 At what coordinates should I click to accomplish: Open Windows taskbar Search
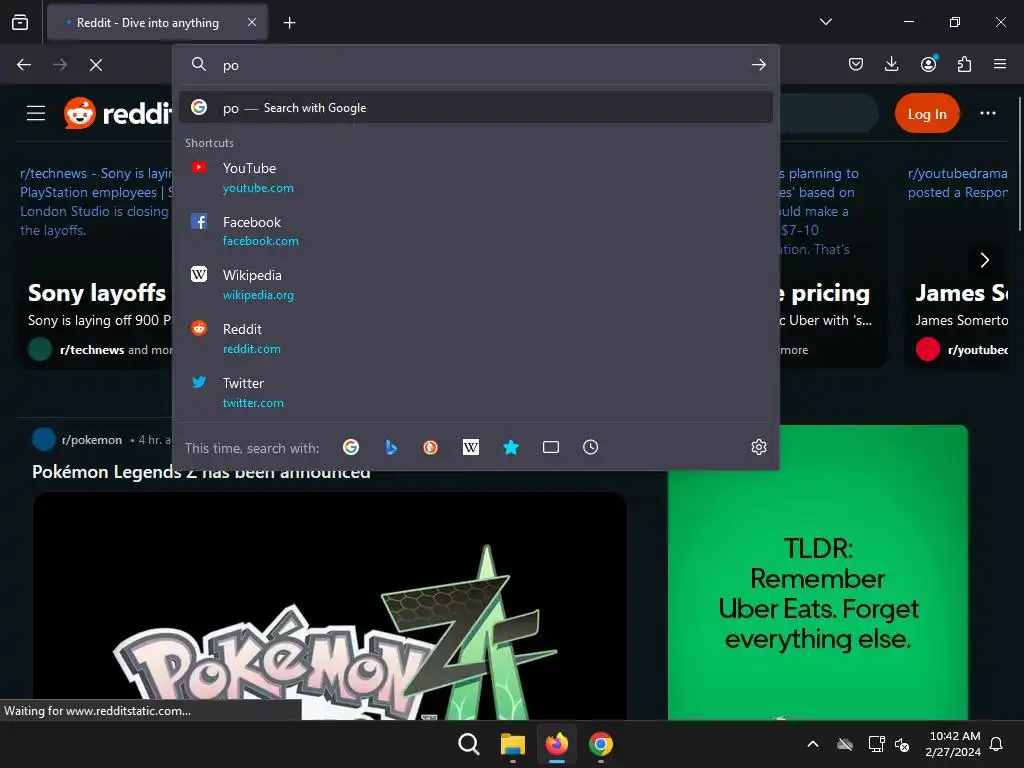tap(469, 744)
